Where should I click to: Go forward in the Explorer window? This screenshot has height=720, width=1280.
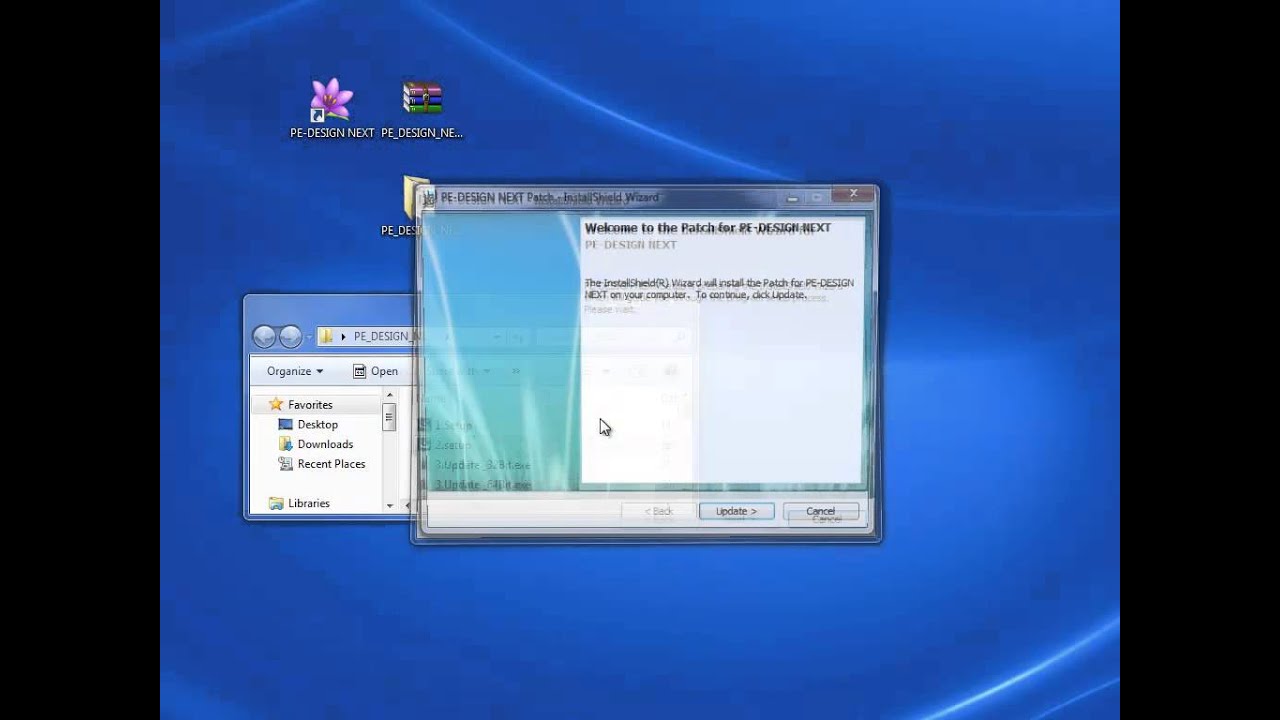tap(290, 336)
